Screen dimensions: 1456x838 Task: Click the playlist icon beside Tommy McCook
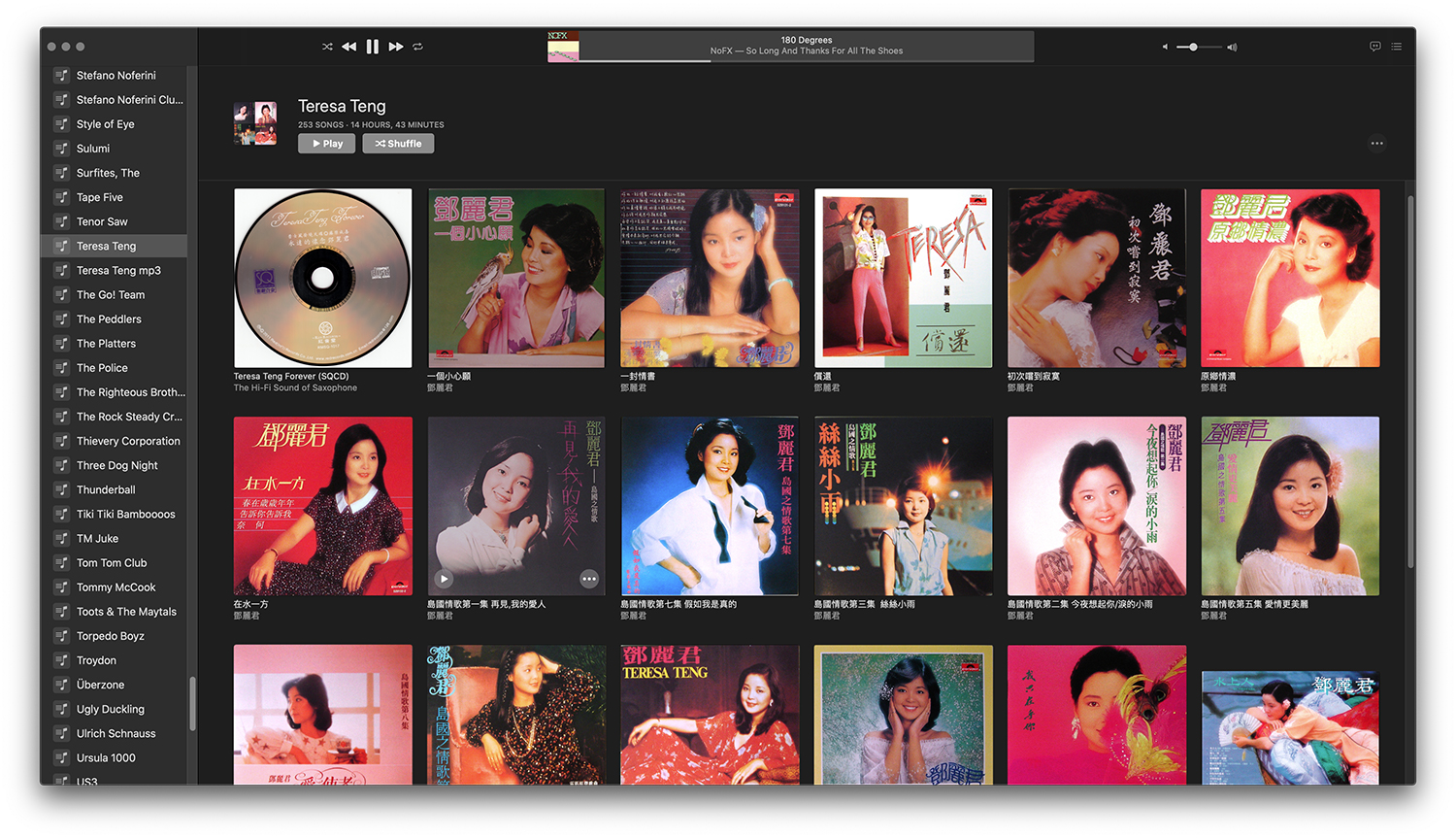62,587
